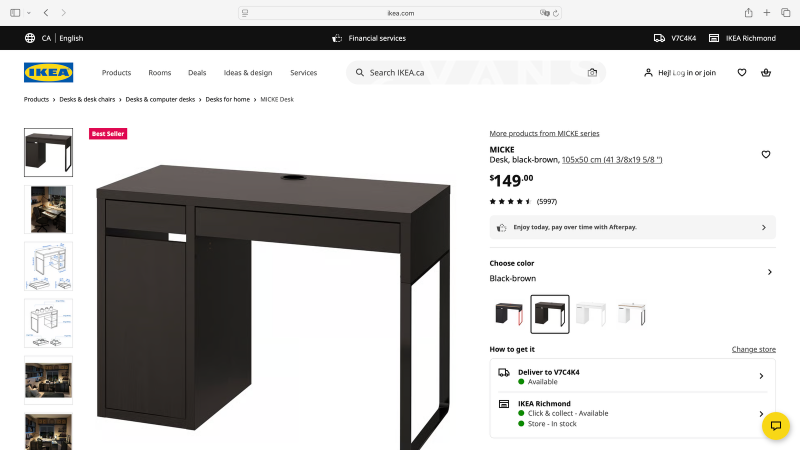This screenshot has height=450, width=800.
Task: Select the desk dimensions drawing thumbnail
Action: pyautogui.click(x=48, y=266)
